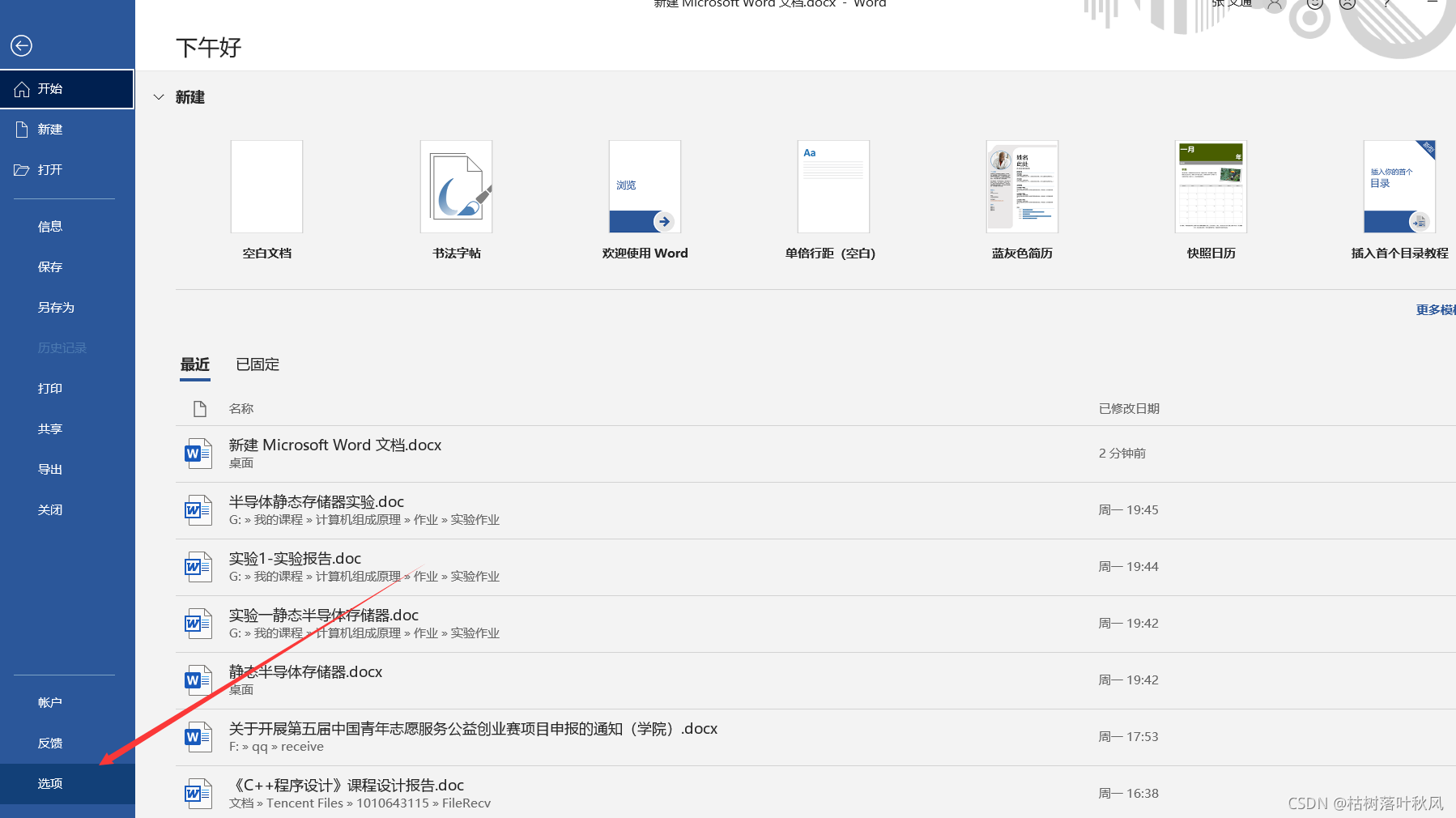Viewport: 1456px width, 818px height.
Task: Click the user account avatar icon
Action: [x=1275, y=4]
